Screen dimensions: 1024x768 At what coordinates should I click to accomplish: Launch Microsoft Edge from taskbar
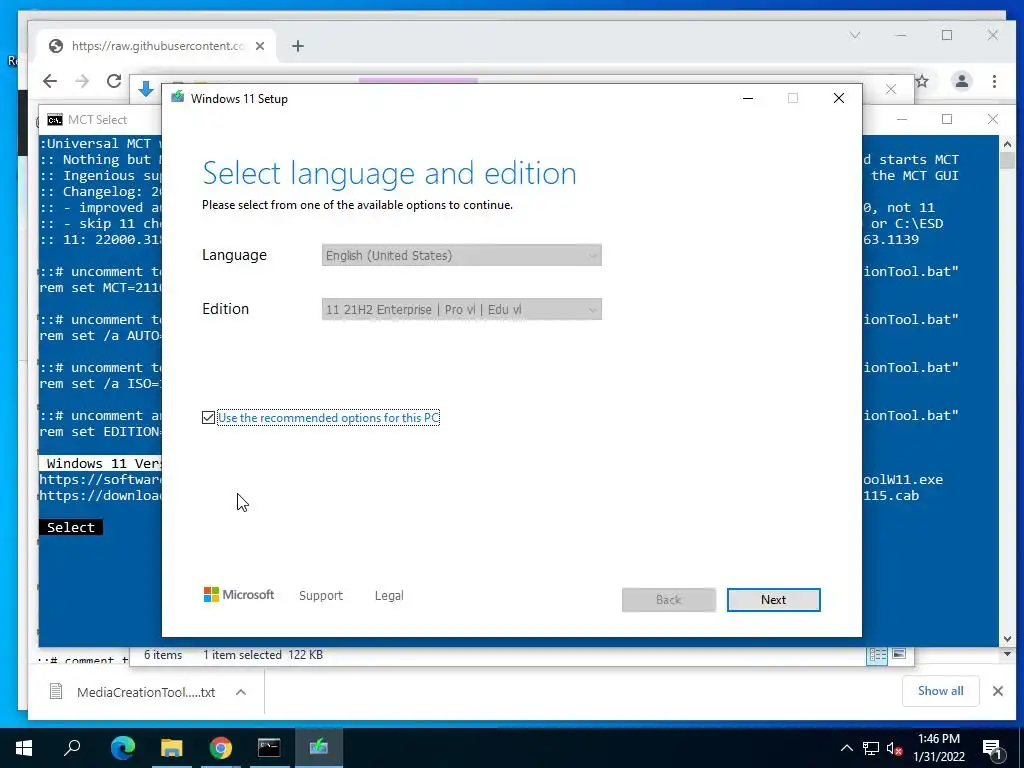[122, 748]
